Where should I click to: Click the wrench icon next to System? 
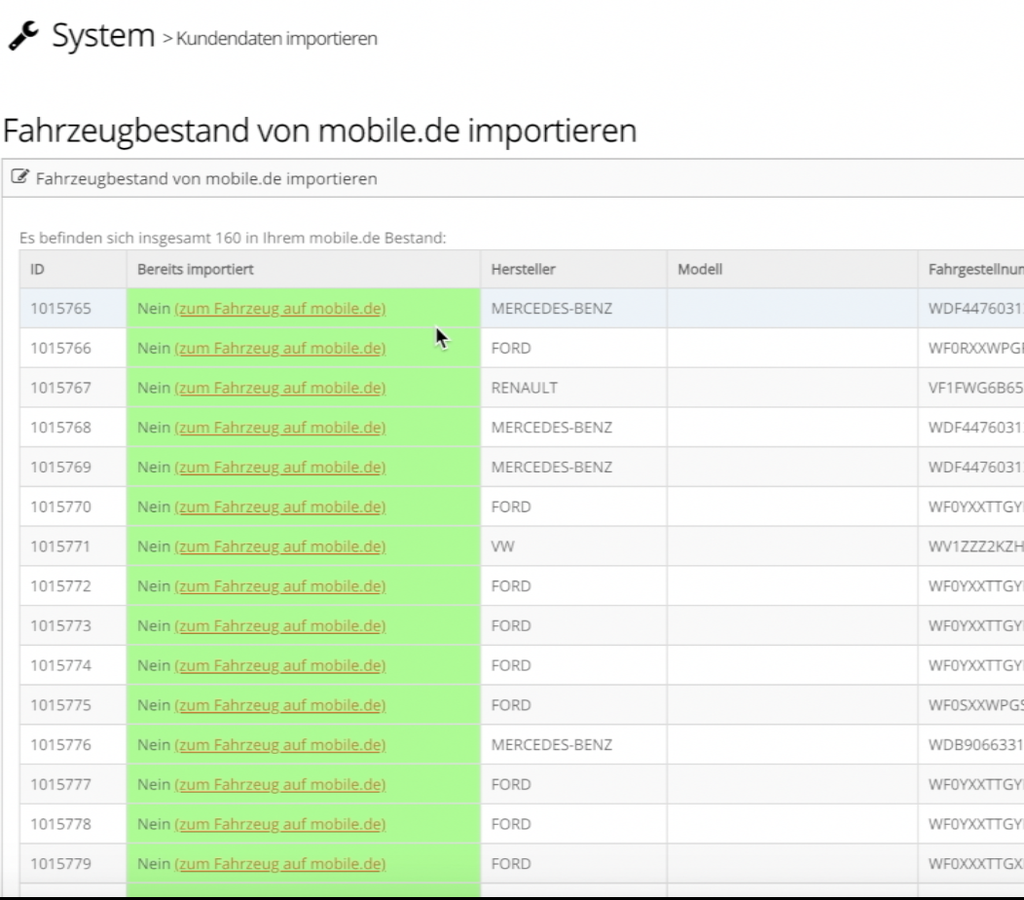pos(24,33)
